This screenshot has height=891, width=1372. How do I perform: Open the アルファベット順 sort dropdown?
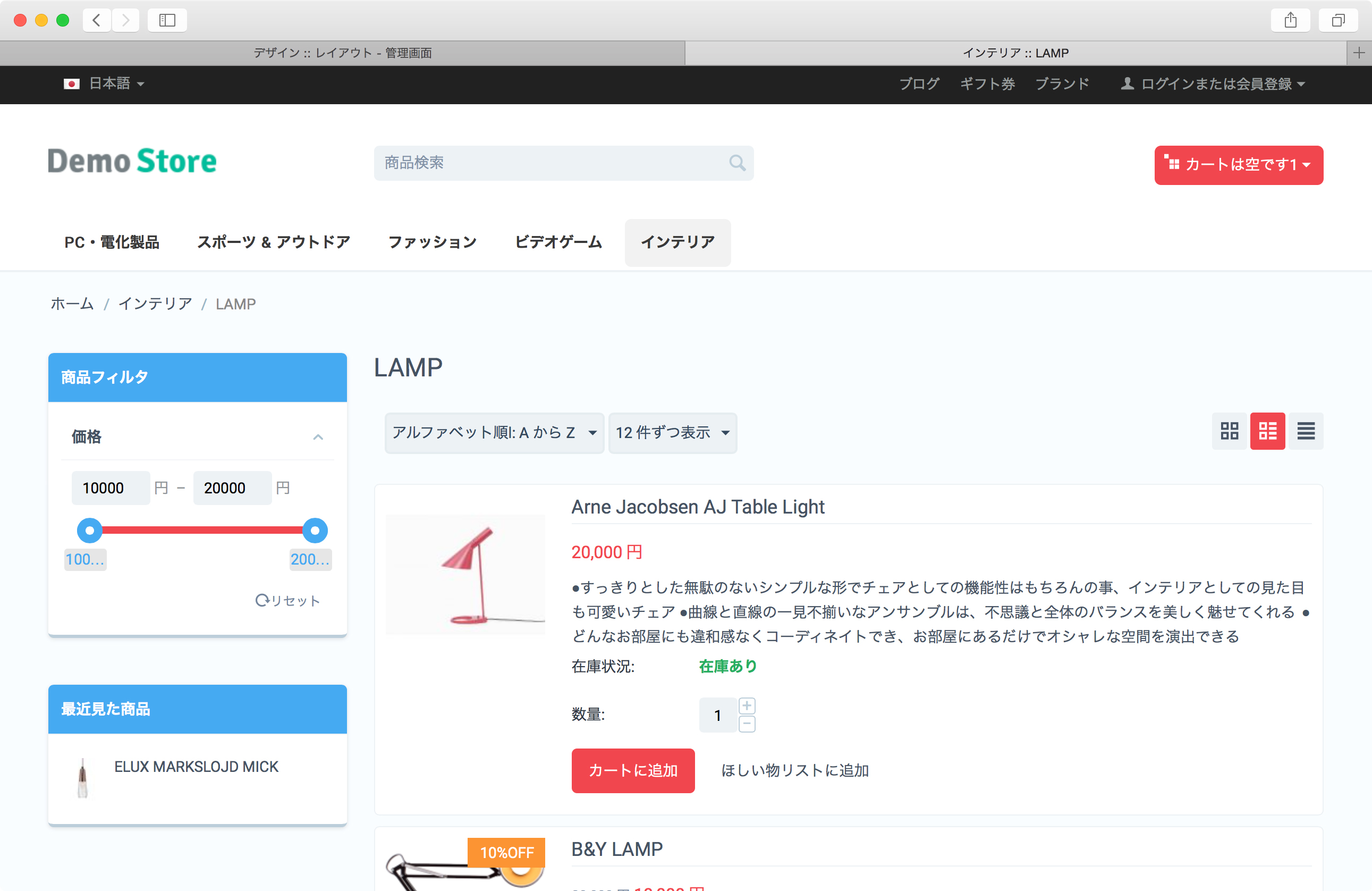click(x=494, y=433)
